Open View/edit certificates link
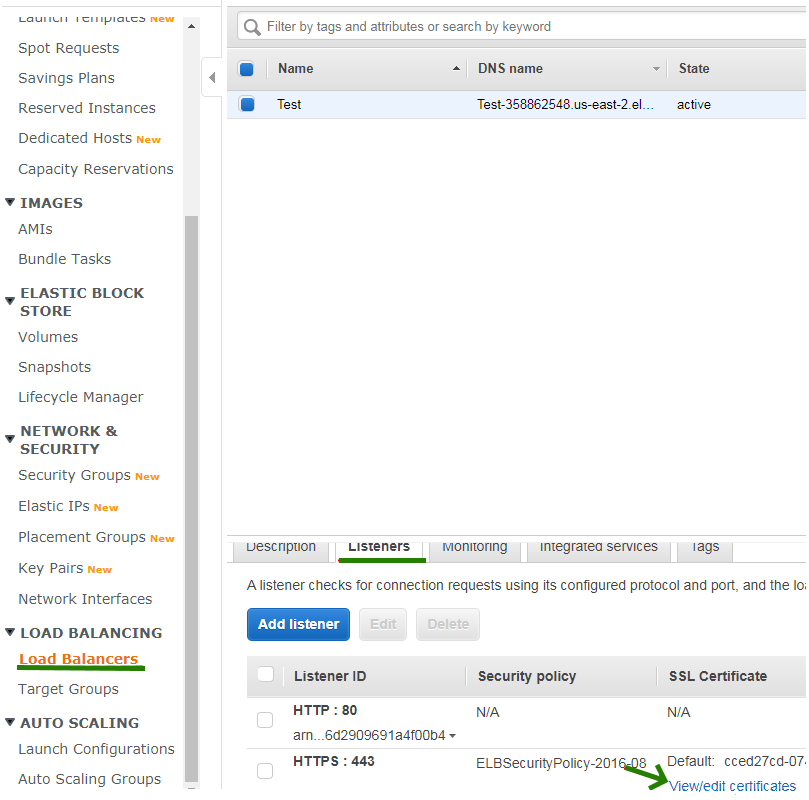 tap(732, 786)
